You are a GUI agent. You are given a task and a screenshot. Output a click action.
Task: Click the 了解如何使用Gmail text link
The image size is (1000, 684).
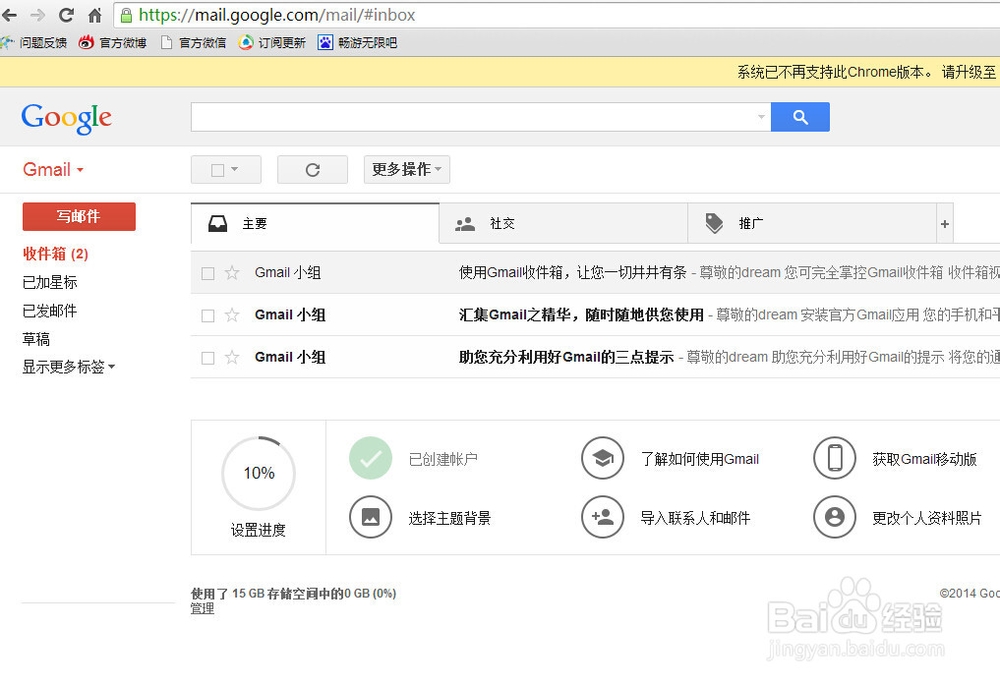coord(700,459)
